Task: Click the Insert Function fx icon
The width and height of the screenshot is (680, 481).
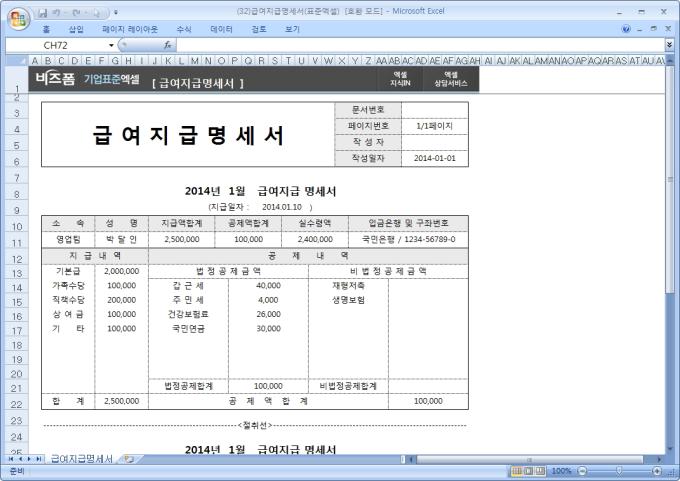Action: click(x=168, y=45)
